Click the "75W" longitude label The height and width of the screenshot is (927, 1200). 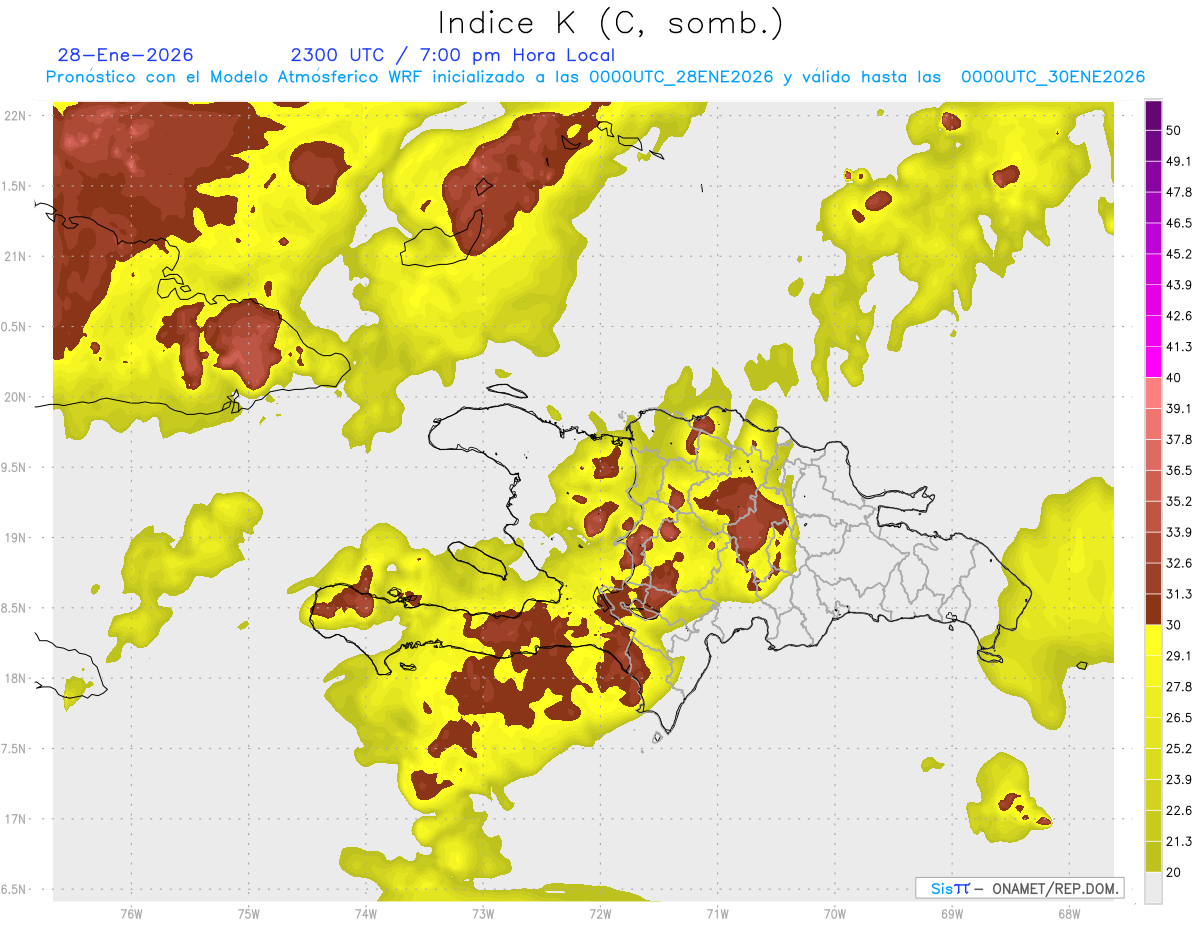248,914
